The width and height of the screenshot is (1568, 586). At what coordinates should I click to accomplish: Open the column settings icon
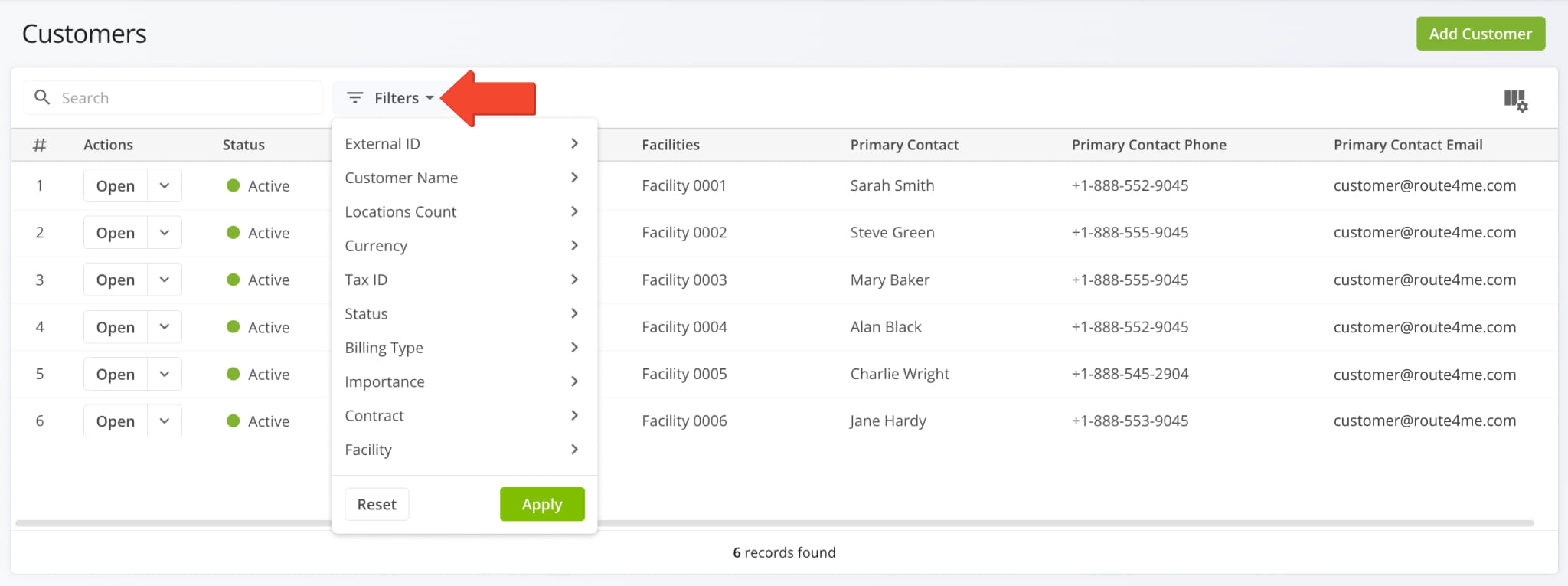1515,100
